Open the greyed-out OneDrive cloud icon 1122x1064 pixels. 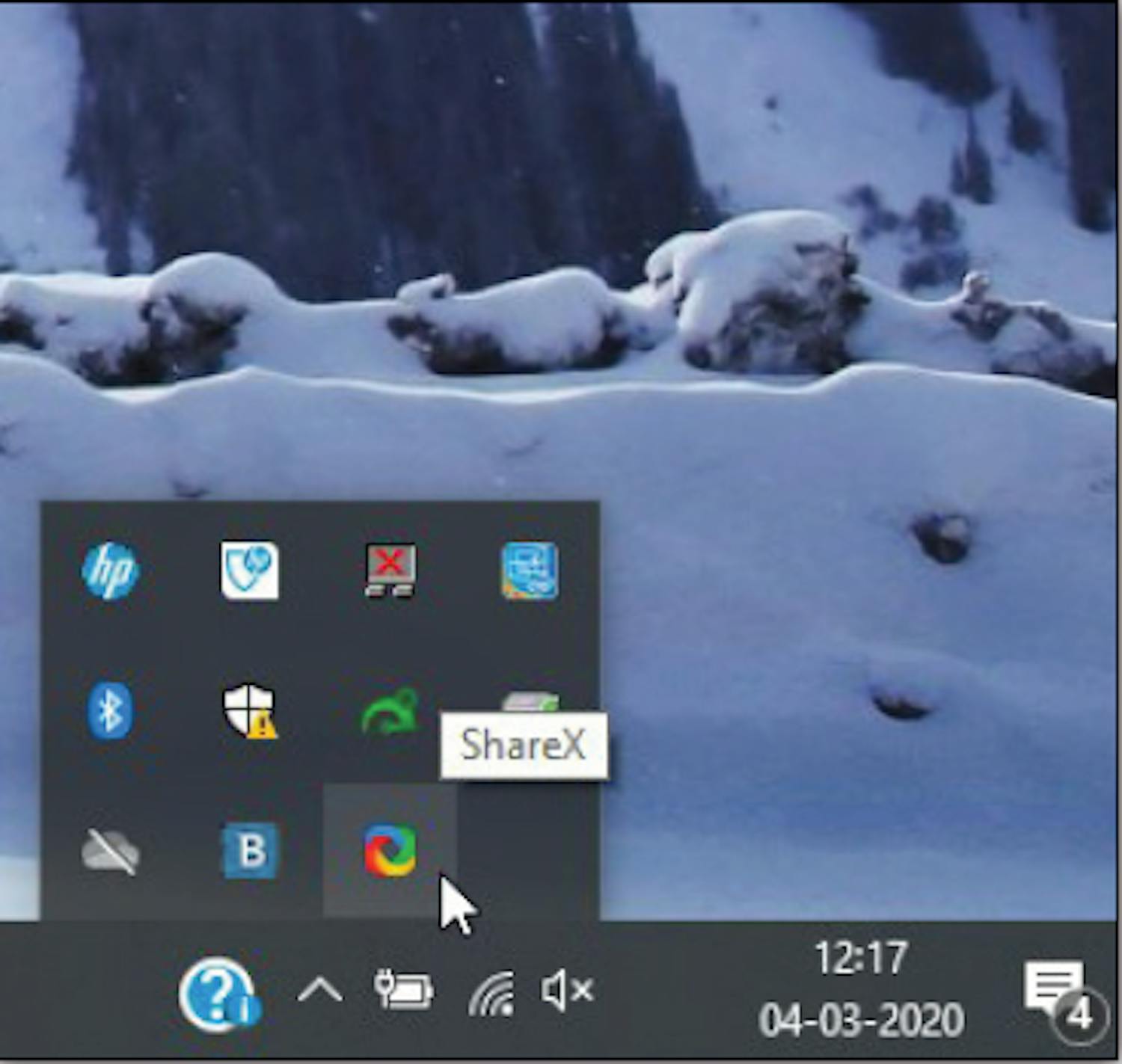[x=110, y=851]
